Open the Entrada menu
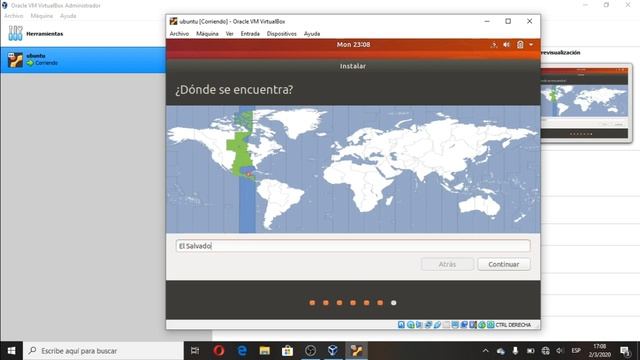Viewport: 640px width, 360px height. (250, 33)
